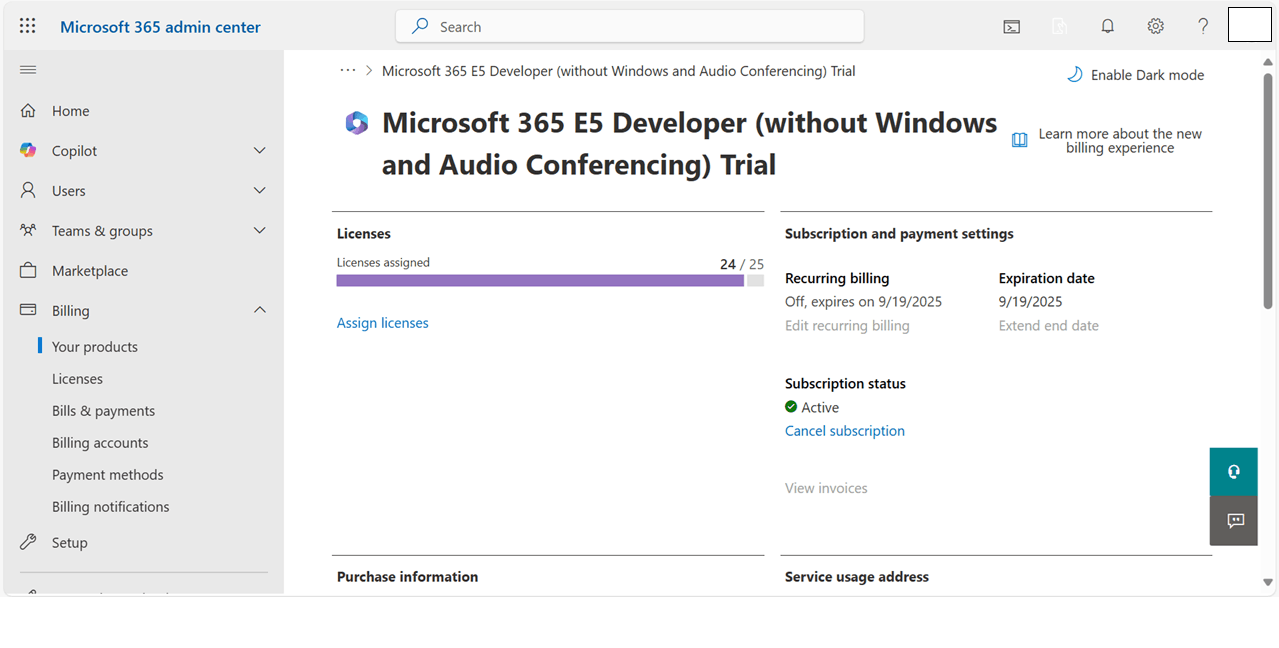This screenshot has height=648, width=1279.
Task: Open the help headset floating button
Action: (1234, 472)
